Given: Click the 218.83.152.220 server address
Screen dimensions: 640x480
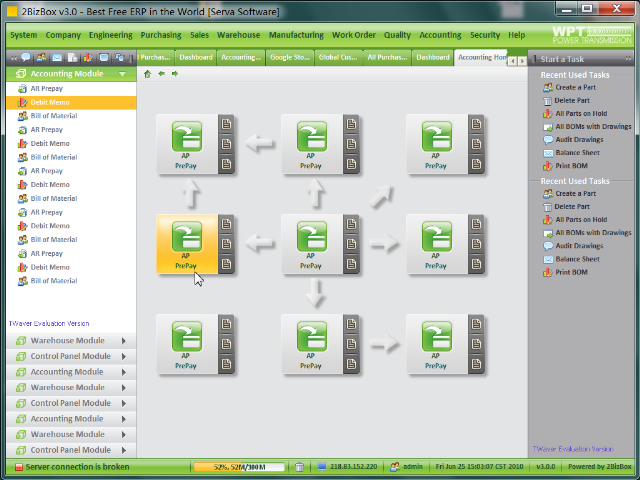Looking at the screenshot, I should pyautogui.click(x=353, y=467).
